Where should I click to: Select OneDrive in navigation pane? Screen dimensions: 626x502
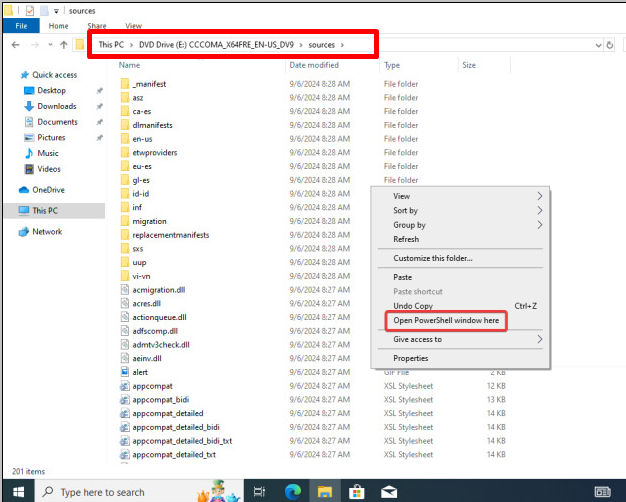click(42, 190)
